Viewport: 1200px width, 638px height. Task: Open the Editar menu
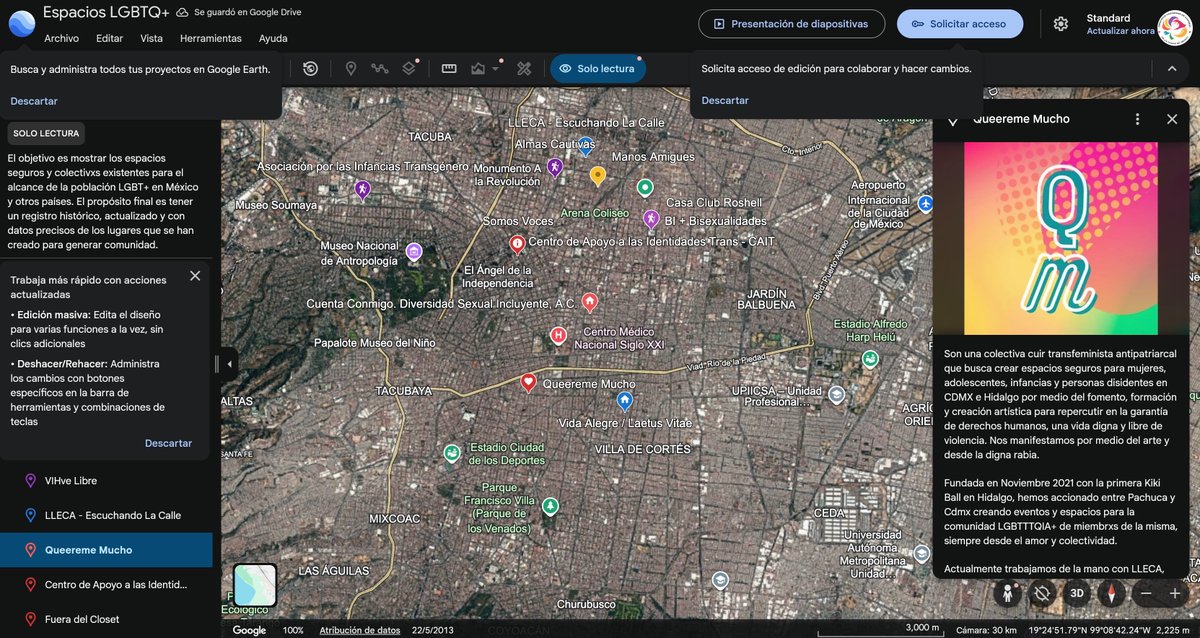pos(109,38)
